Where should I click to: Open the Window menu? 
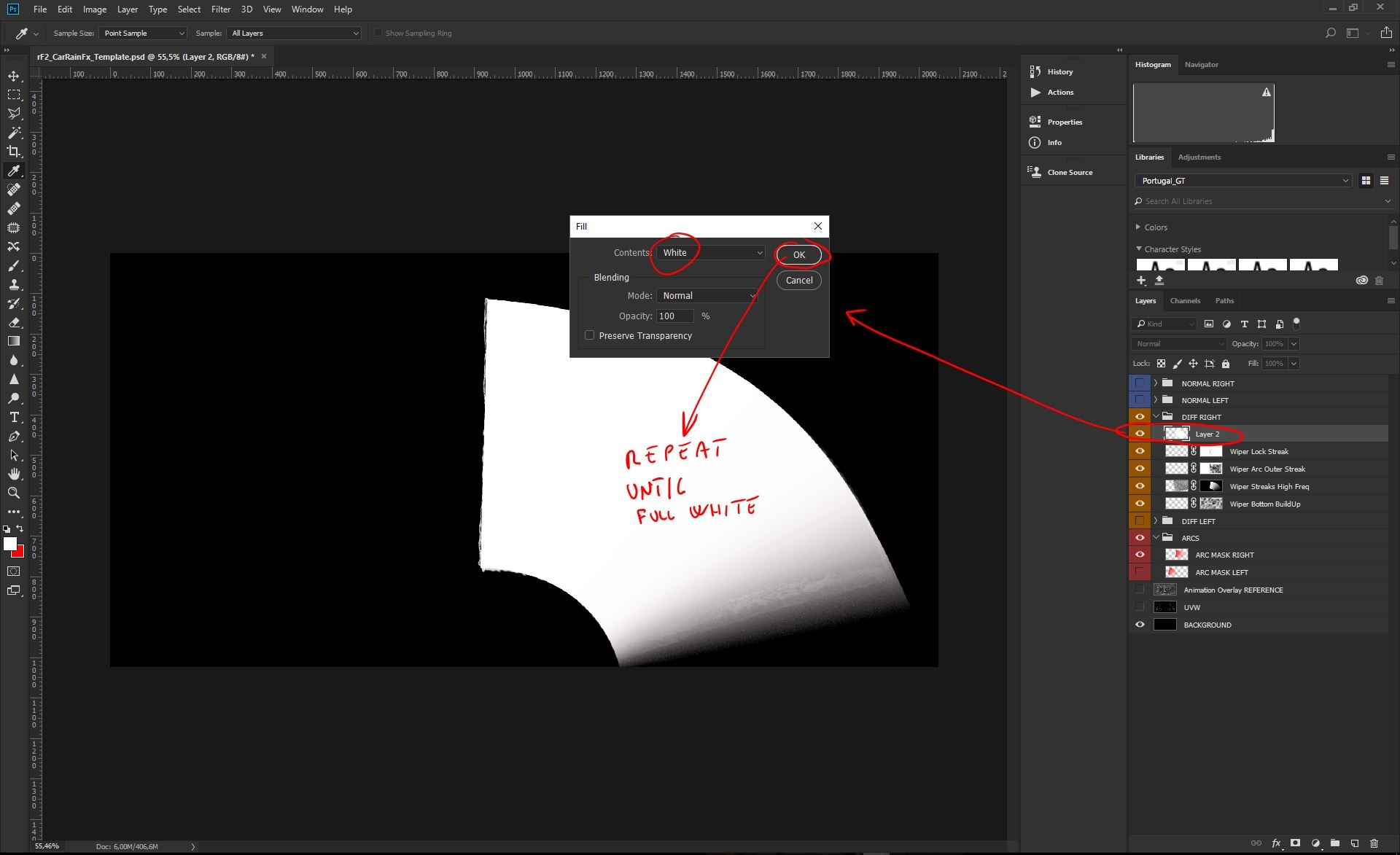coord(307,9)
